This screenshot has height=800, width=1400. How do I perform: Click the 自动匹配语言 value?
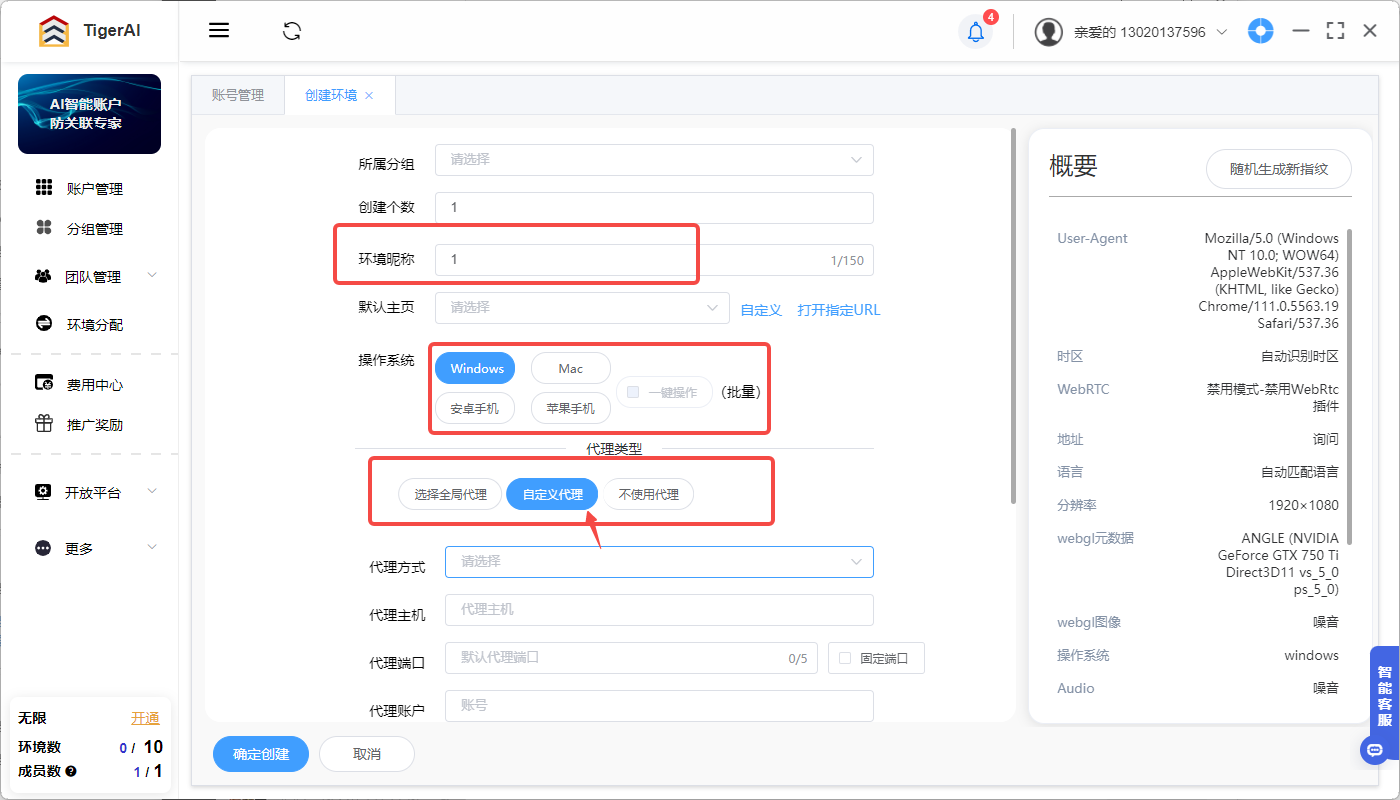click(1300, 472)
